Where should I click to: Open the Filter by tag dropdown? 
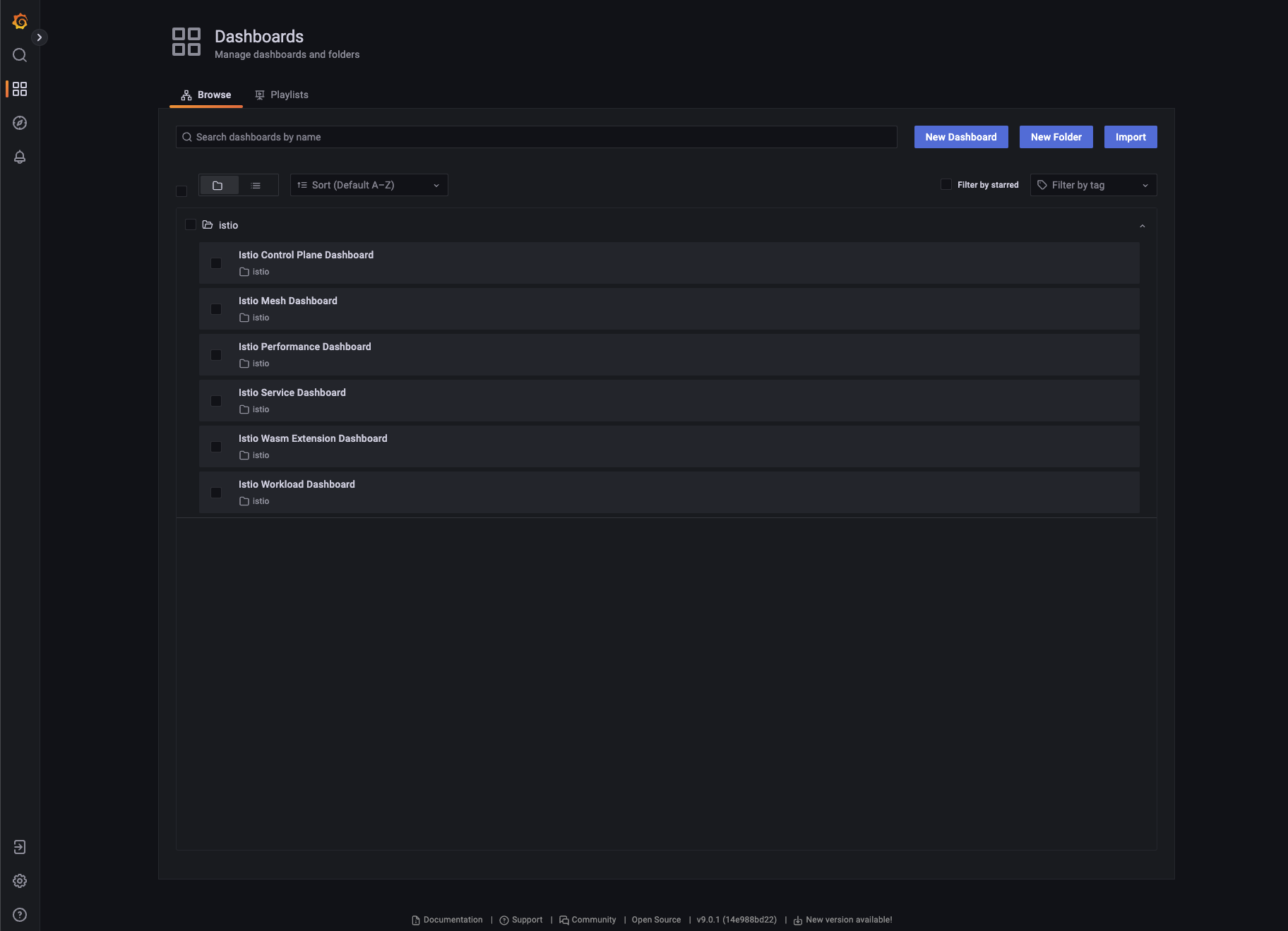tap(1092, 185)
